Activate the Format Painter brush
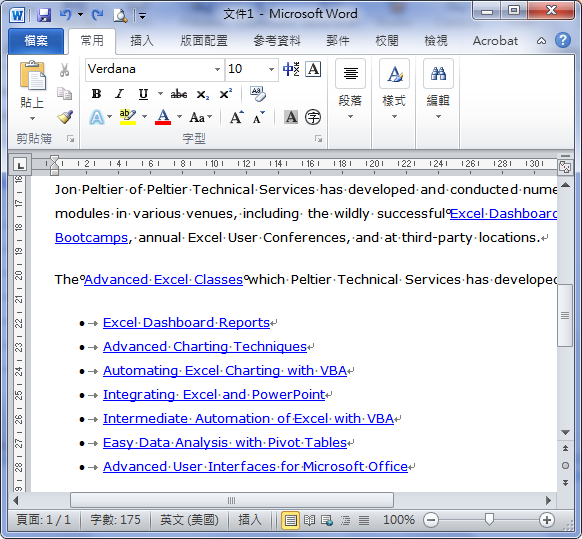 [x=65, y=117]
